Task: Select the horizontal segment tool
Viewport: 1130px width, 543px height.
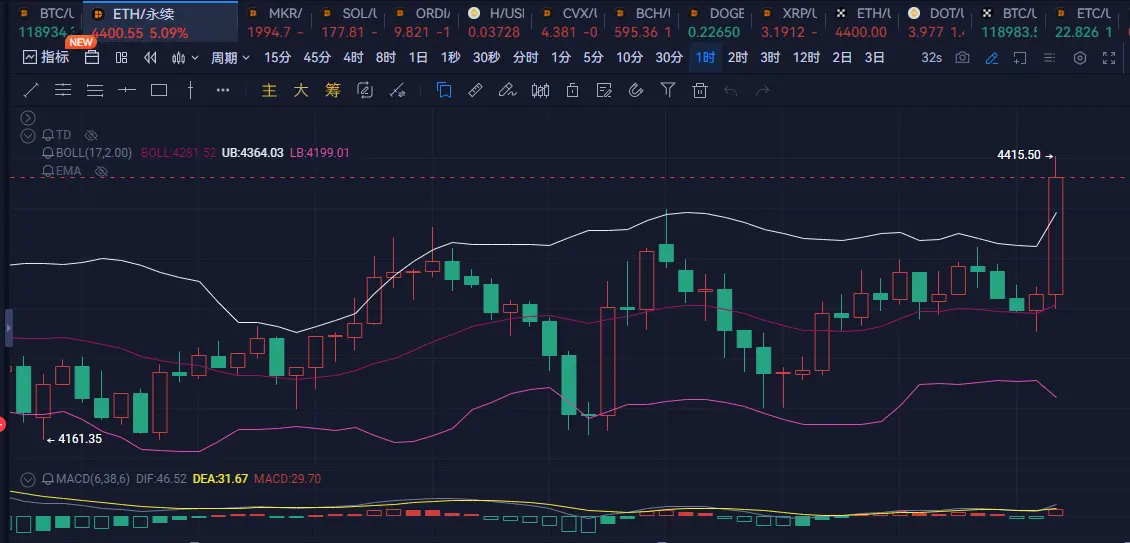Action: (127, 90)
